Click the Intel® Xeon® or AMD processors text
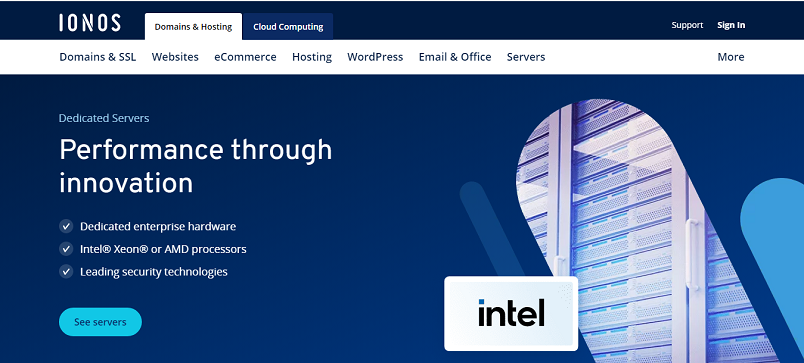The width and height of the screenshot is (804, 363). coord(163,249)
